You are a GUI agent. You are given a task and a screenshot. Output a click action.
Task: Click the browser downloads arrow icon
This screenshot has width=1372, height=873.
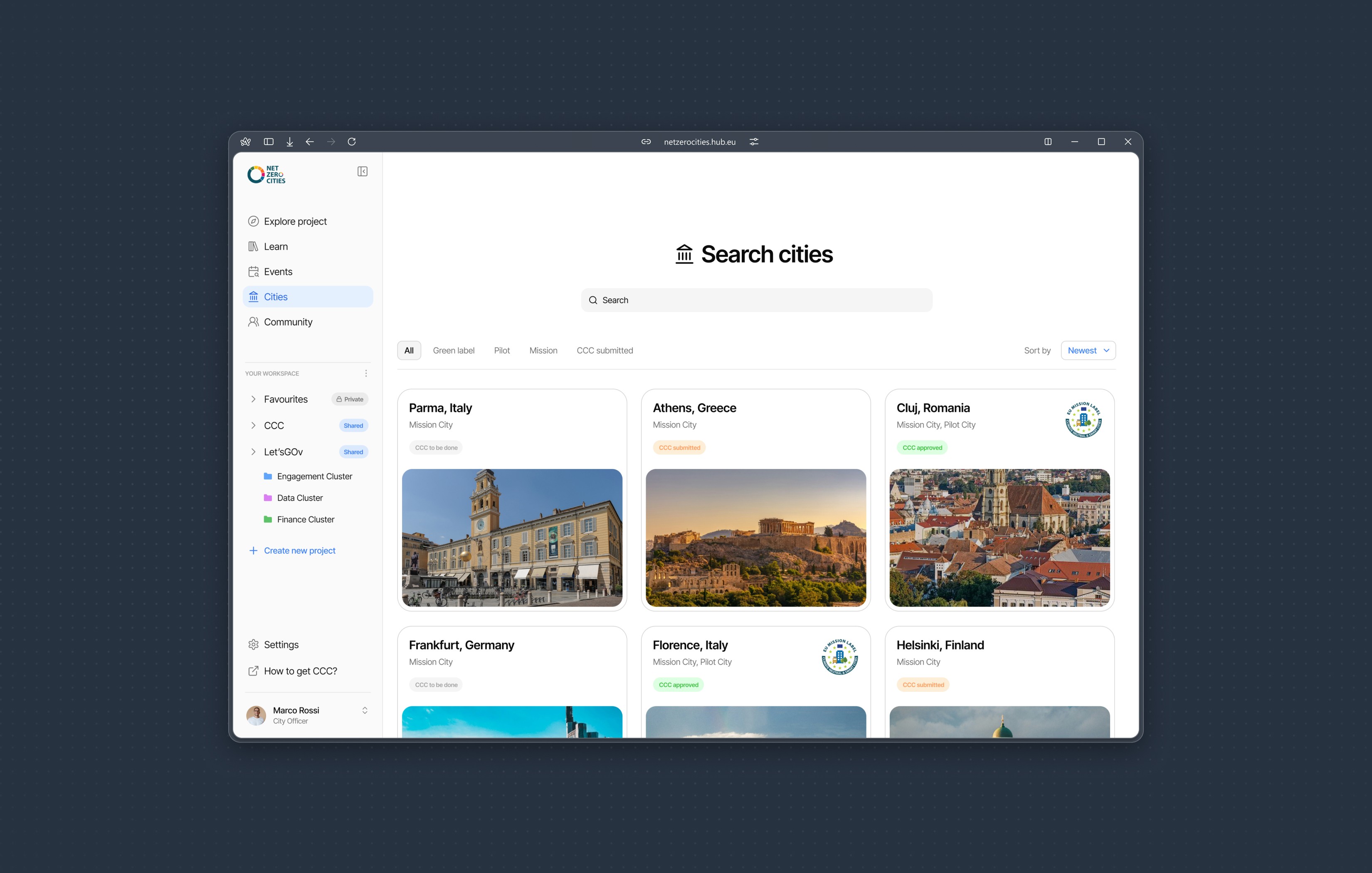tap(289, 142)
